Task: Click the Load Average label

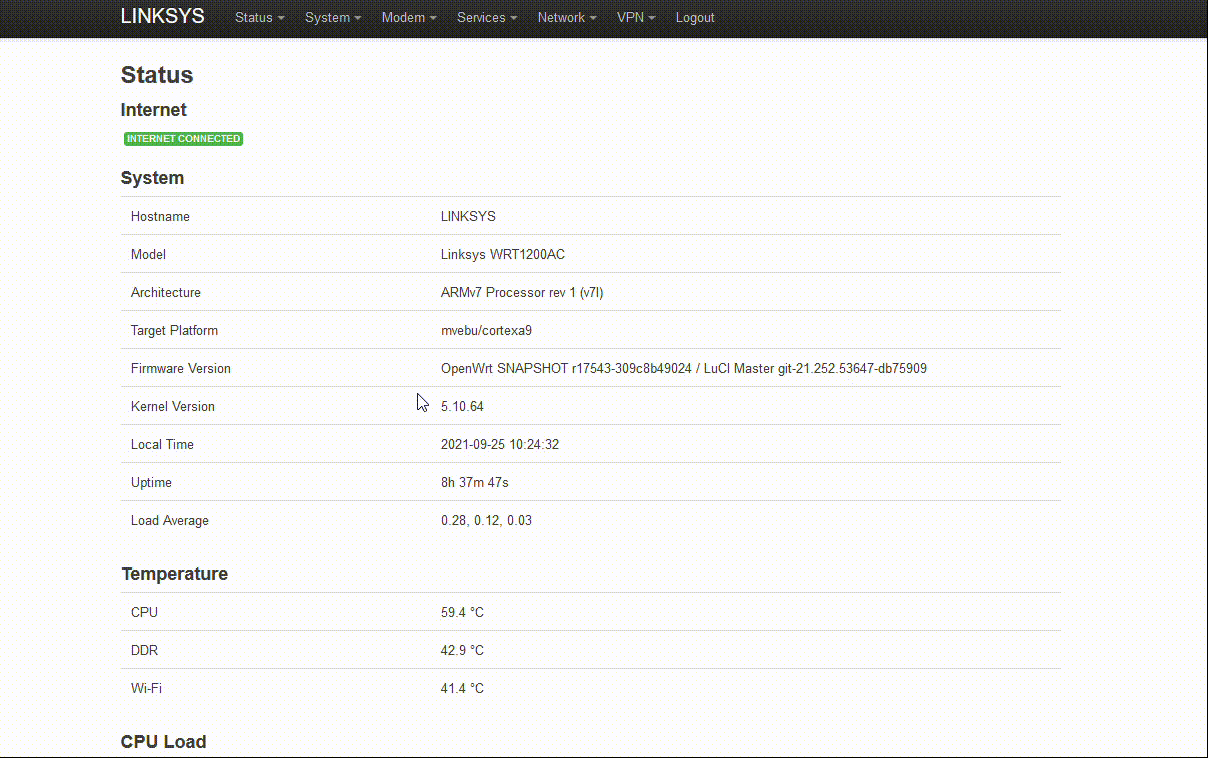Action: click(x=170, y=520)
